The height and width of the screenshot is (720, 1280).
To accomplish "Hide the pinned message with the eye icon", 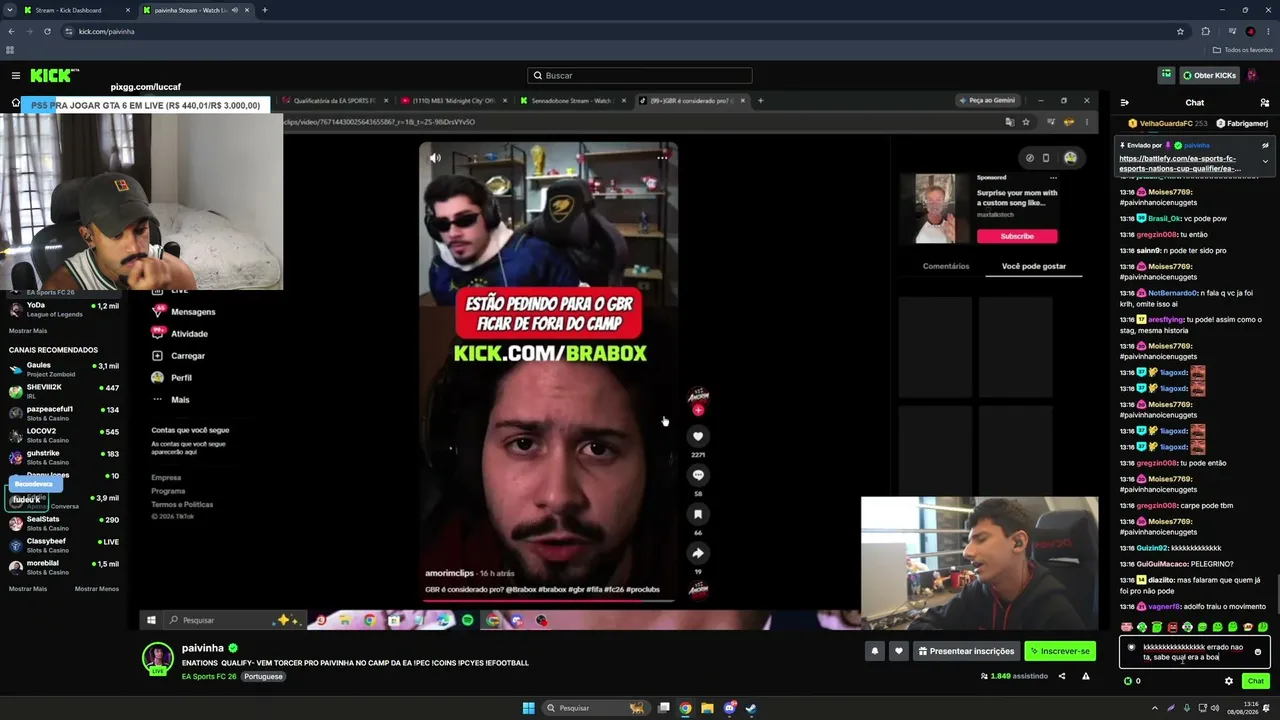I will (x=1265, y=145).
